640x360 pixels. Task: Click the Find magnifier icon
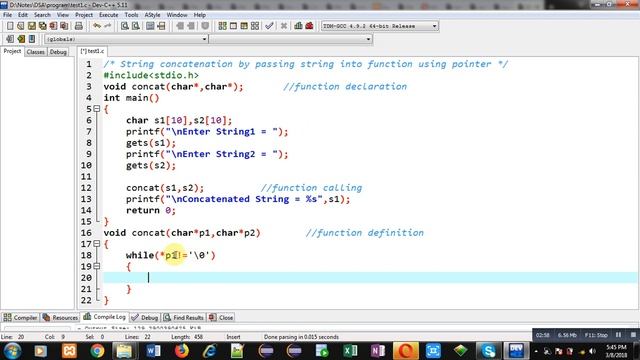(125, 26)
